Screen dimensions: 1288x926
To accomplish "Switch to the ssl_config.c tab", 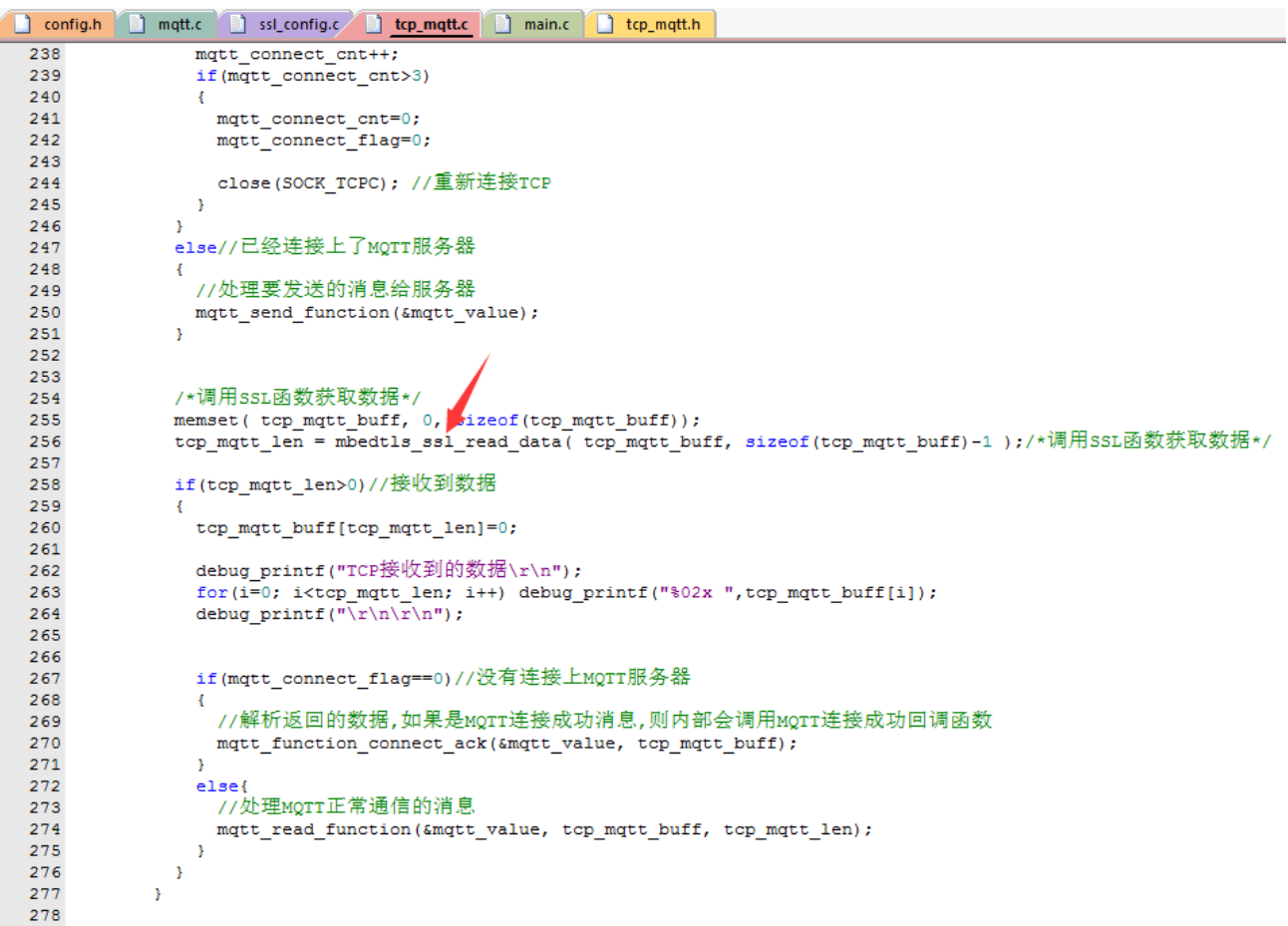I will click(298, 24).
